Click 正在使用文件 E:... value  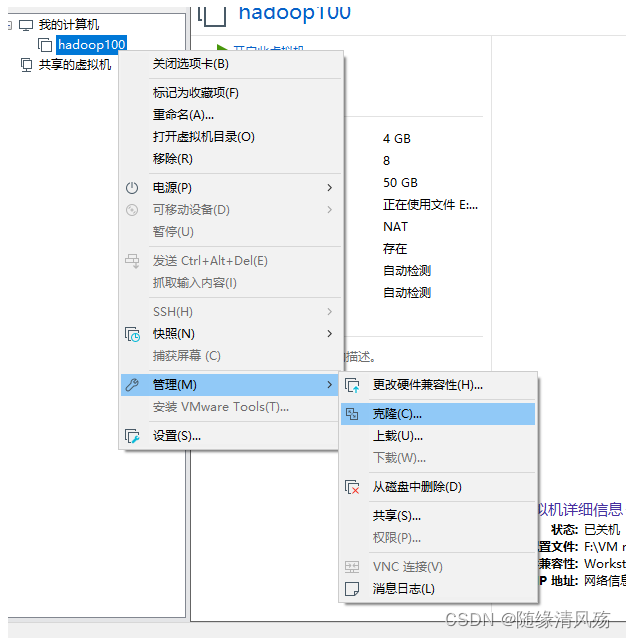[x=430, y=205]
